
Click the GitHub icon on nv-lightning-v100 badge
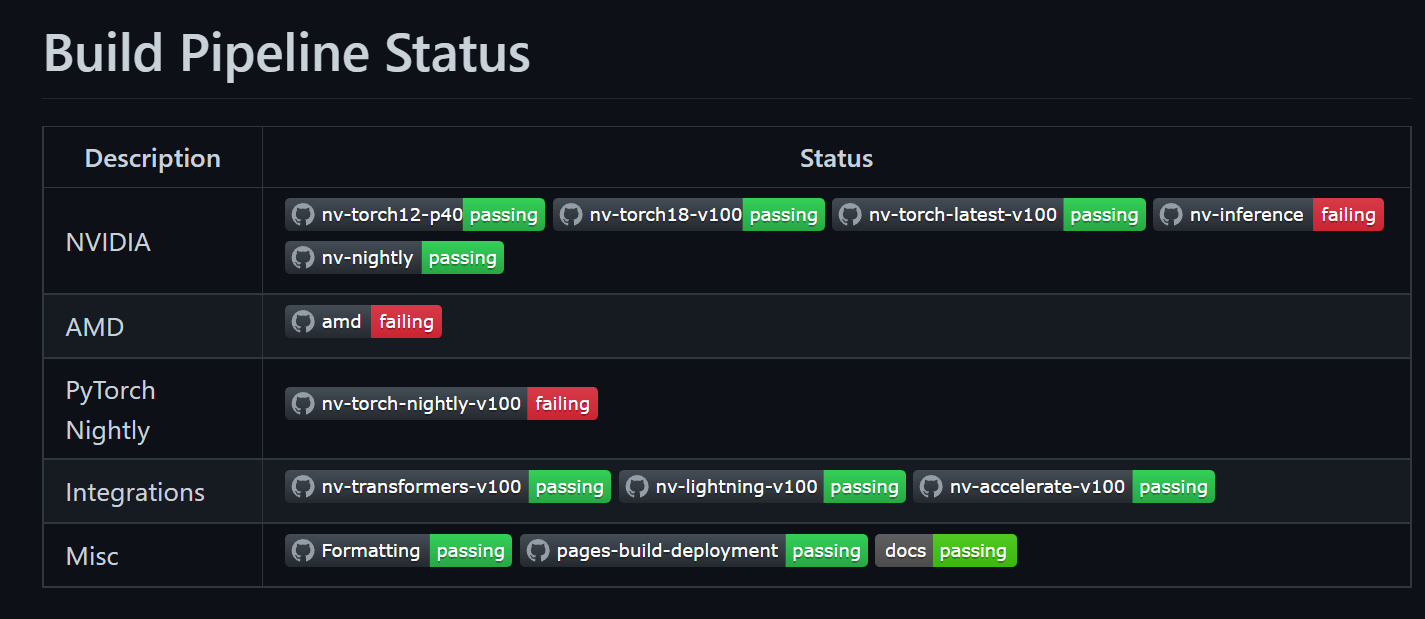click(636, 487)
